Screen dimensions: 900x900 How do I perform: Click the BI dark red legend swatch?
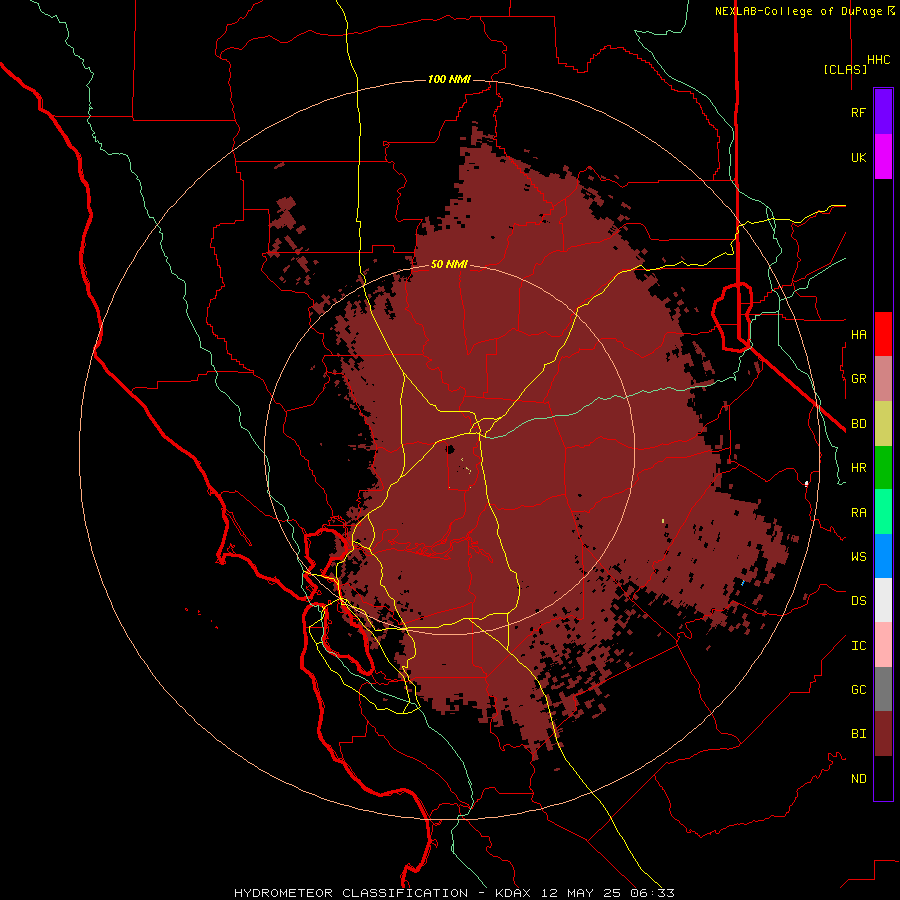[x=883, y=734]
